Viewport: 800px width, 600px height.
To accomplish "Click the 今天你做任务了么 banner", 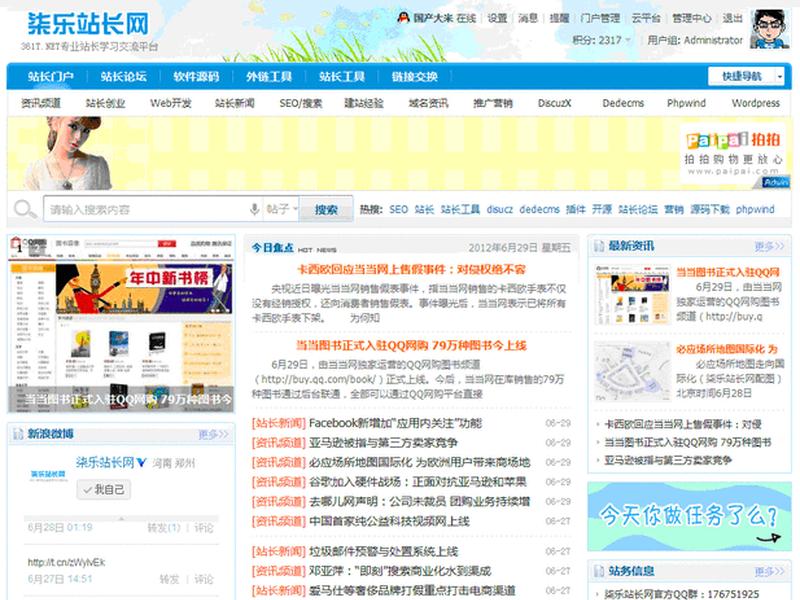I will [x=689, y=516].
